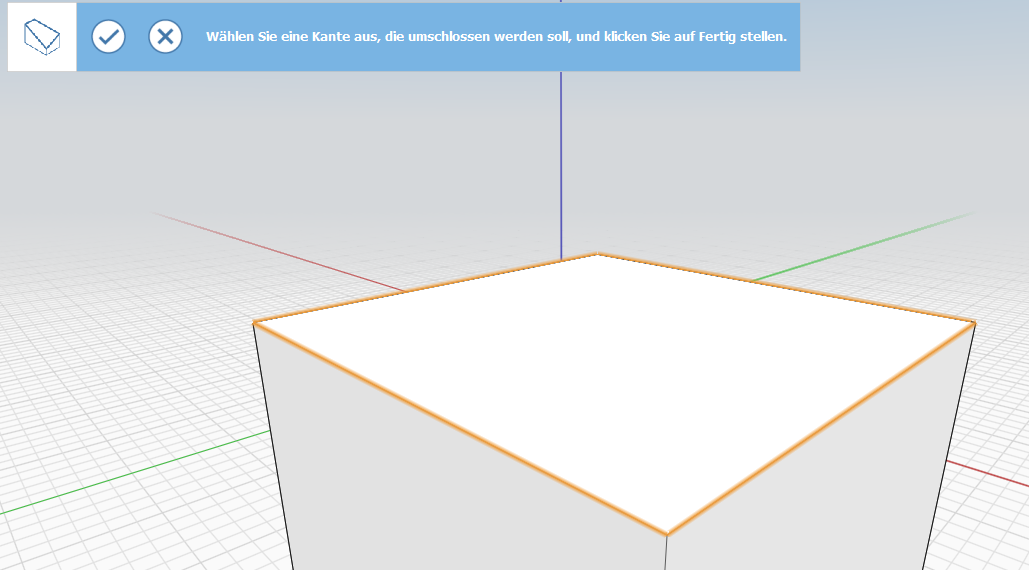Image resolution: width=1029 pixels, height=570 pixels.
Task: Select the front-left highlighted top edge of the box
Action: (x=460, y=428)
